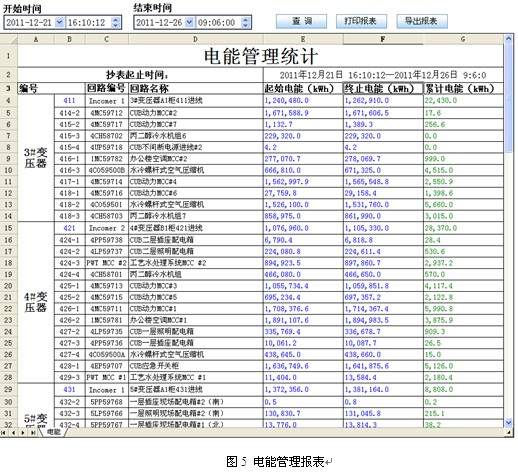Click cell 5LP59766
Image resolution: width=518 pixels, height=475 pixels.
(x=107, y=413)
